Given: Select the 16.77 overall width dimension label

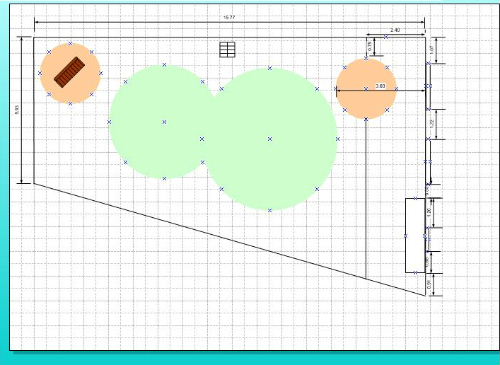Looking at the screenshot, I should click(x=229, y=17).
